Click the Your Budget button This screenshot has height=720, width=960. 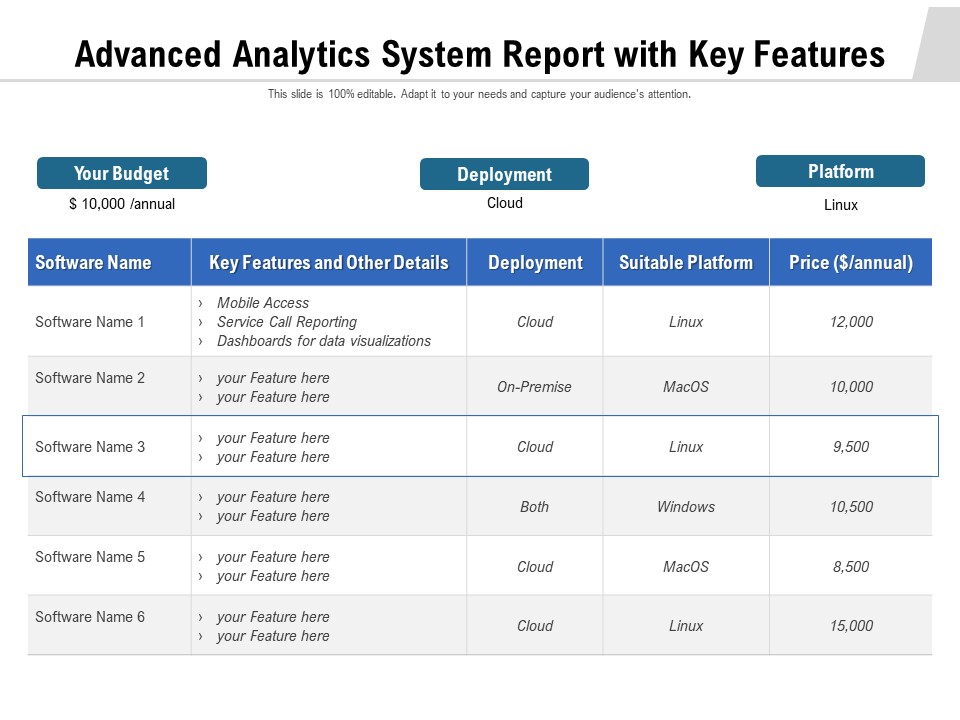click(x=122, y=173)
